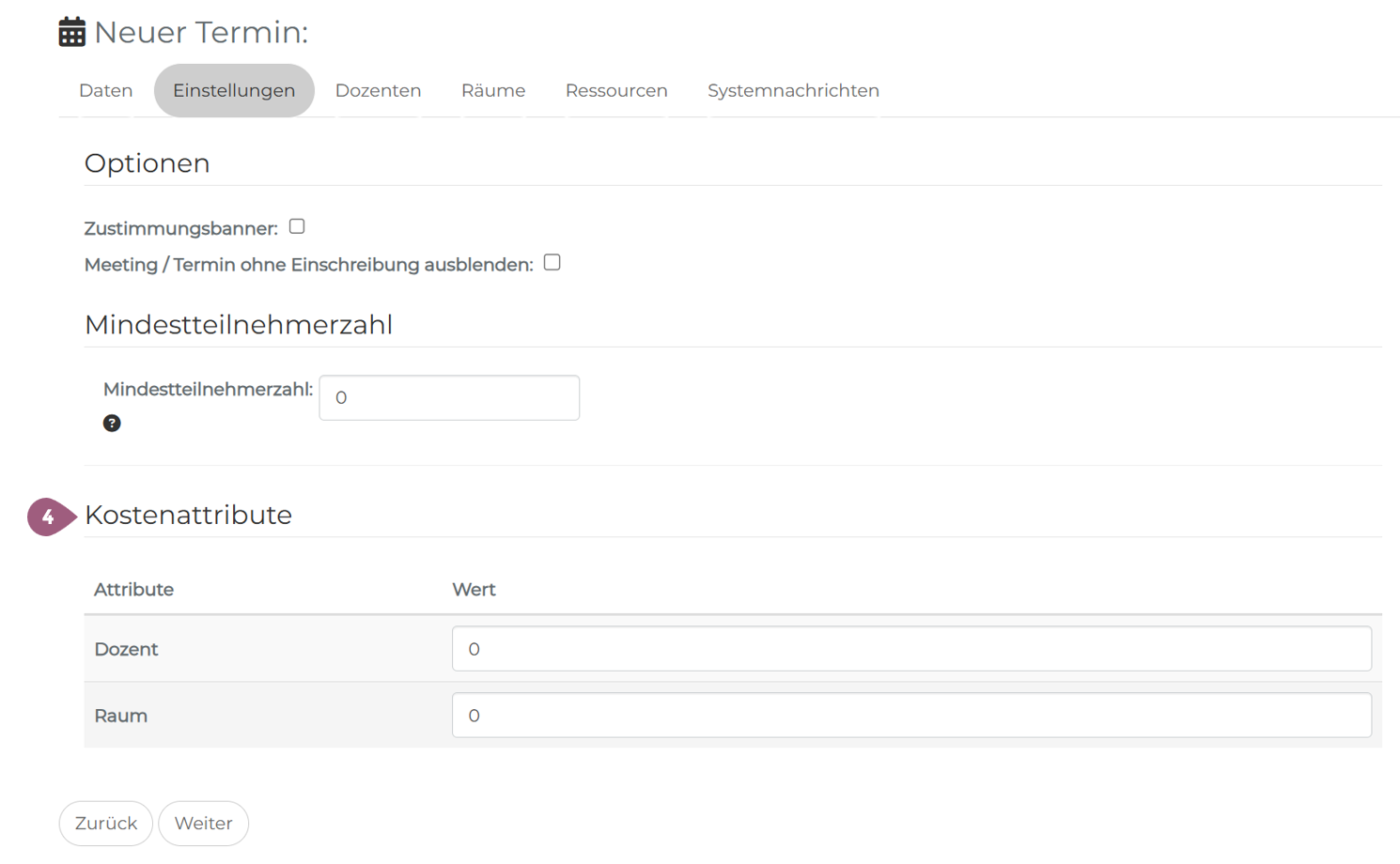
Task: Go to the Räume tab
Action: click(x=493, y=91)
